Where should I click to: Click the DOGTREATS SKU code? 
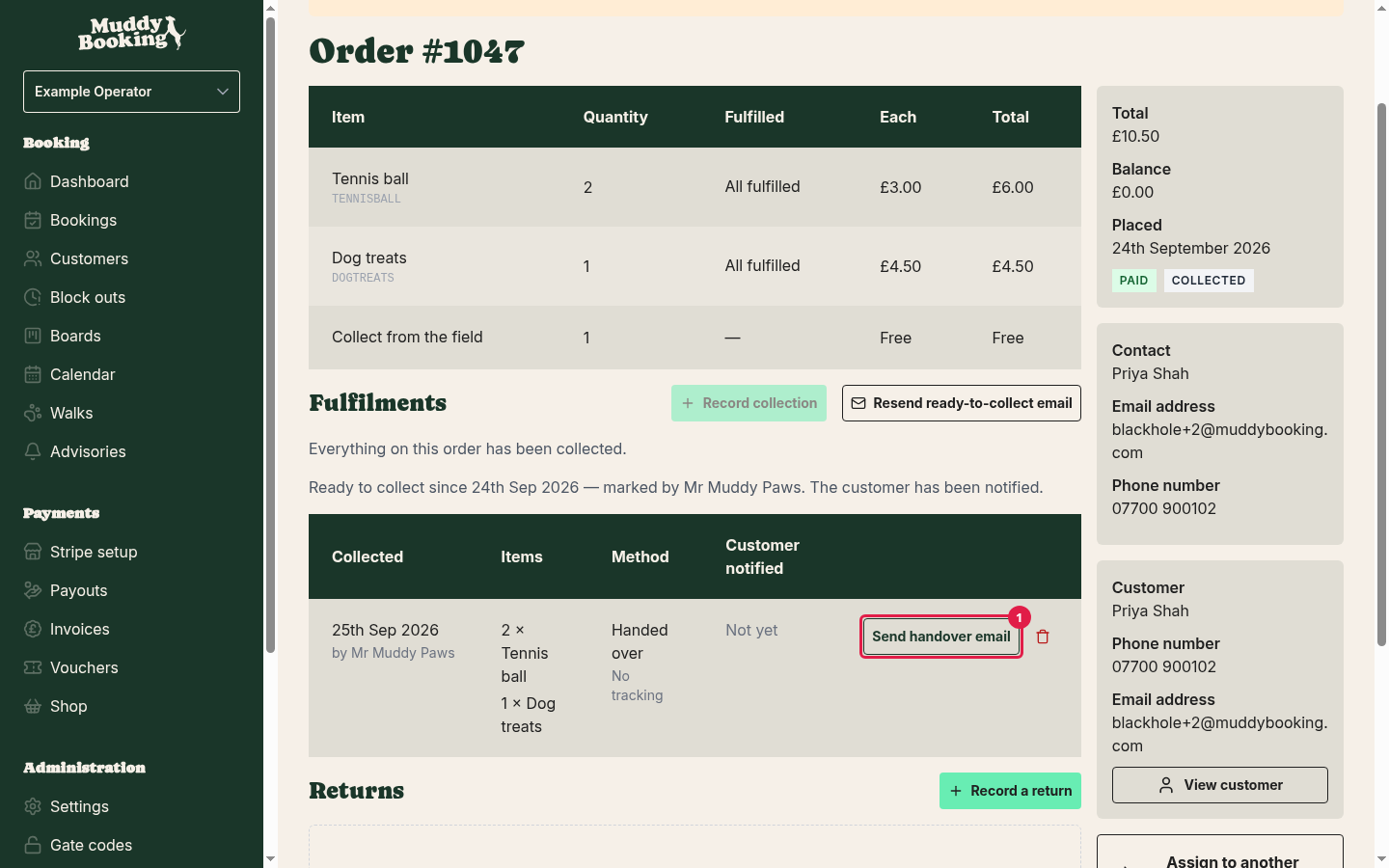point(363,278)
